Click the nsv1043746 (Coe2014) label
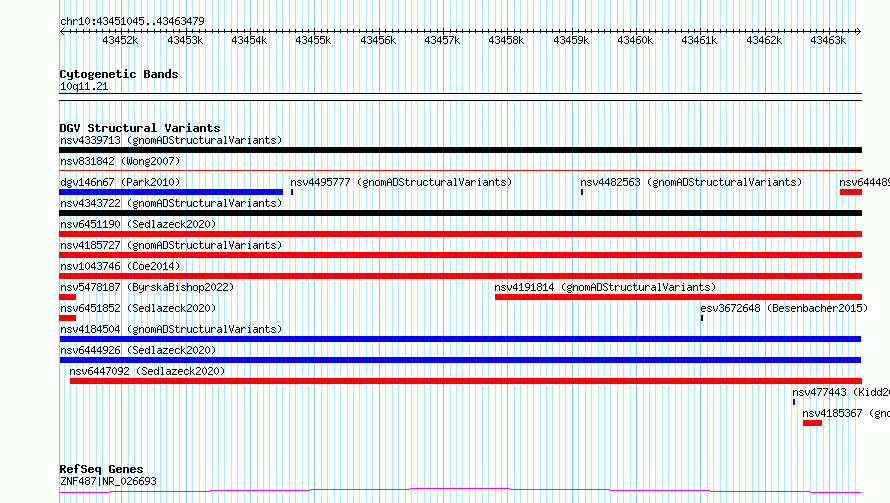Image resolution: width=890 pixels, height=503 pixels. 120,266
